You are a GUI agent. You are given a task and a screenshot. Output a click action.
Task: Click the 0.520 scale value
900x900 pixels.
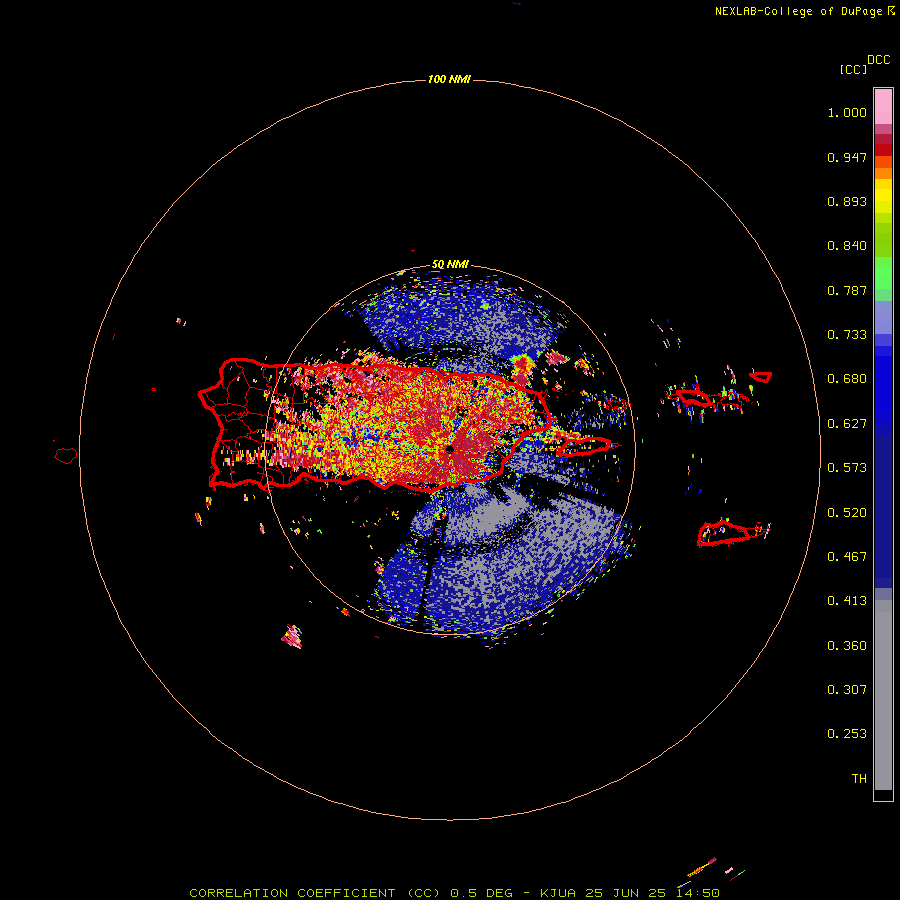[x=847, y=513]
